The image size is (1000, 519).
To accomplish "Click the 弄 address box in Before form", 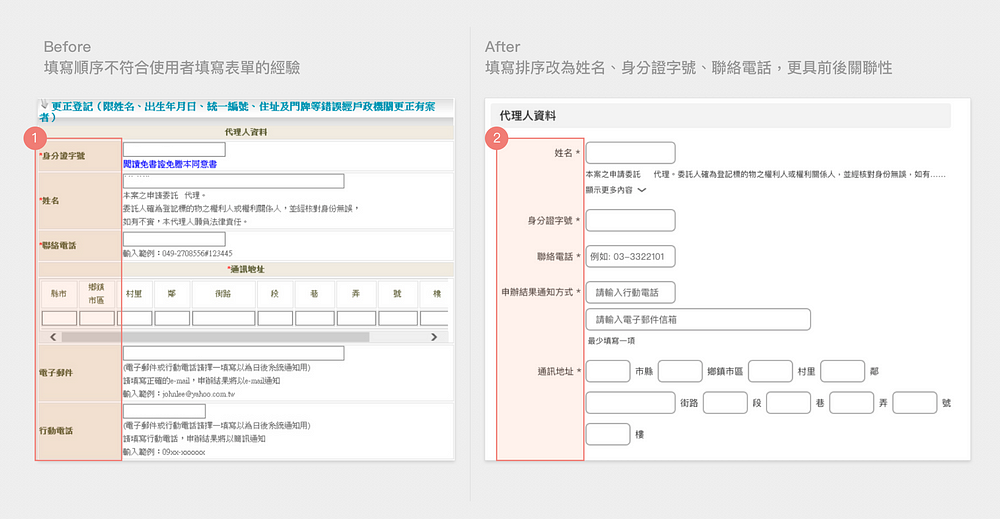I will 356,318.
